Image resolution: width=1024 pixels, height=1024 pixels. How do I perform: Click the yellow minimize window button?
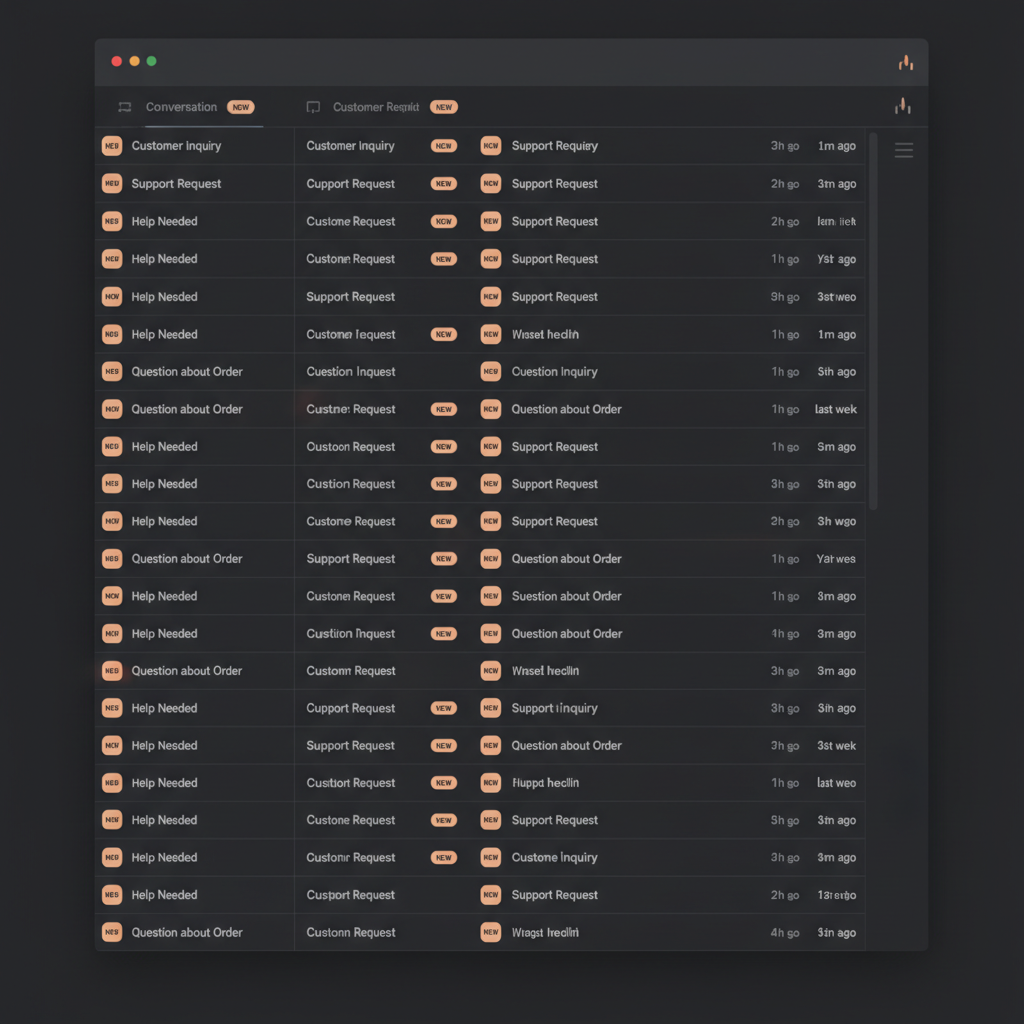pos(134,61)
